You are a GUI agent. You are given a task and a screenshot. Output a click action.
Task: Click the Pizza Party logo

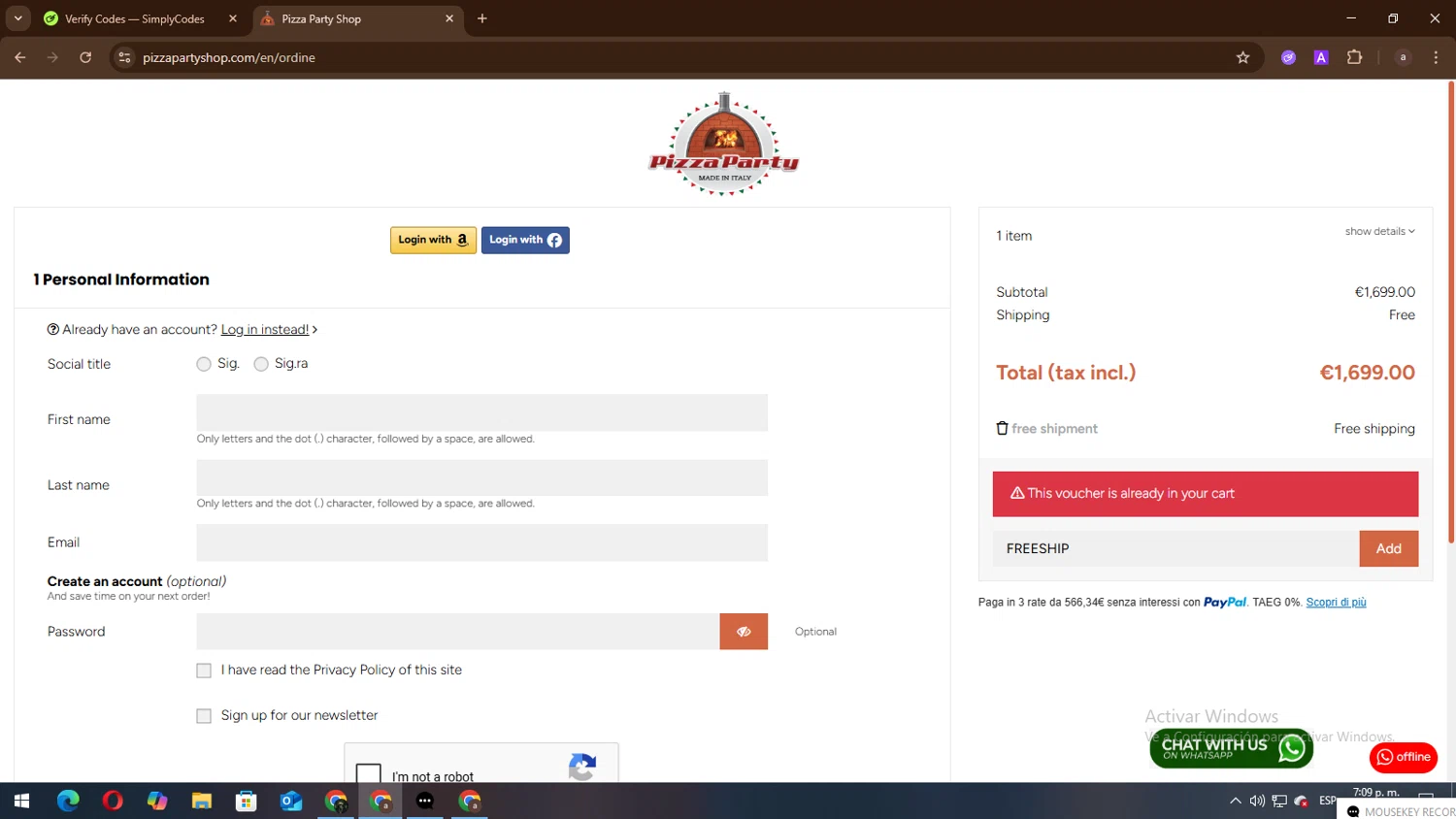point(724,145)
